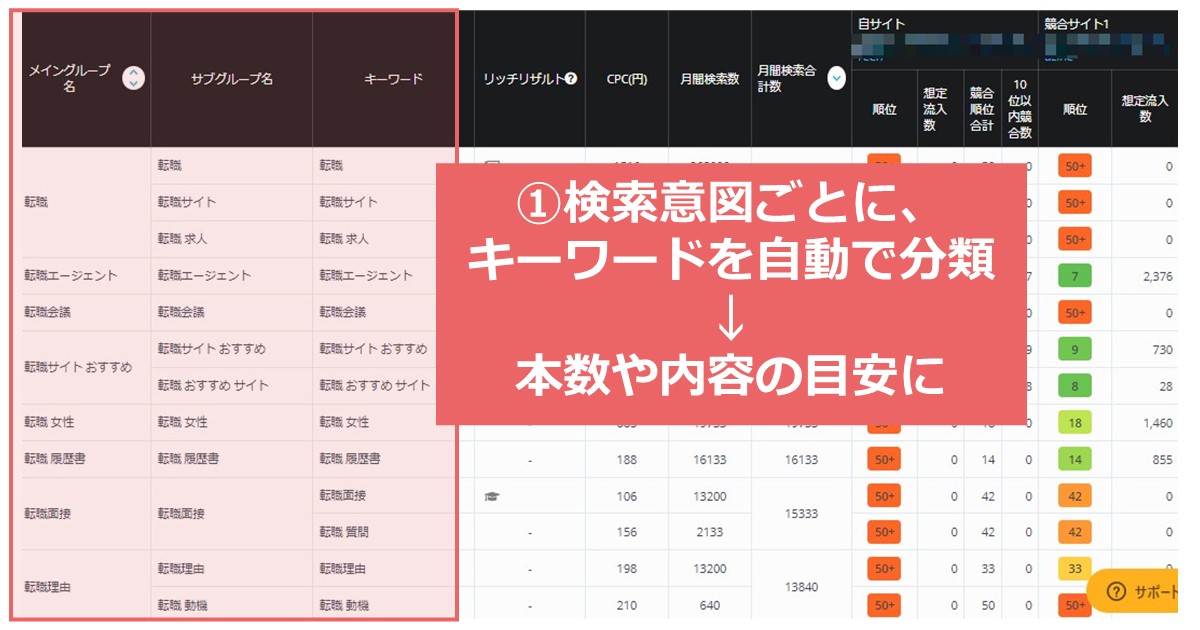Click 転職エージェント in the キーワード column
The width and height of the screenshot is (1200, 630).
click(366, 275)
